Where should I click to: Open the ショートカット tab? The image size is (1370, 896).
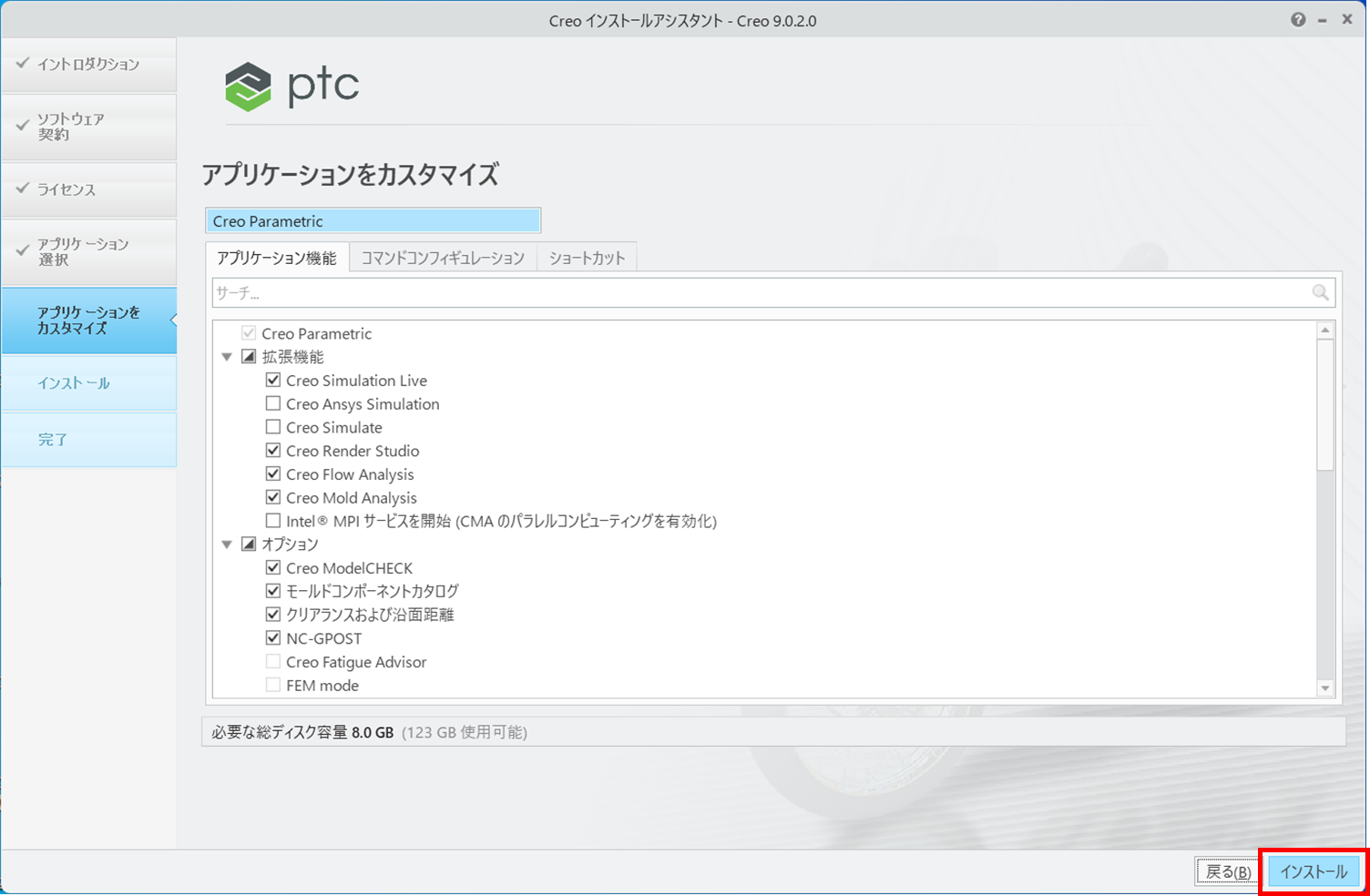pyautogui.click(x=587, y=258)
